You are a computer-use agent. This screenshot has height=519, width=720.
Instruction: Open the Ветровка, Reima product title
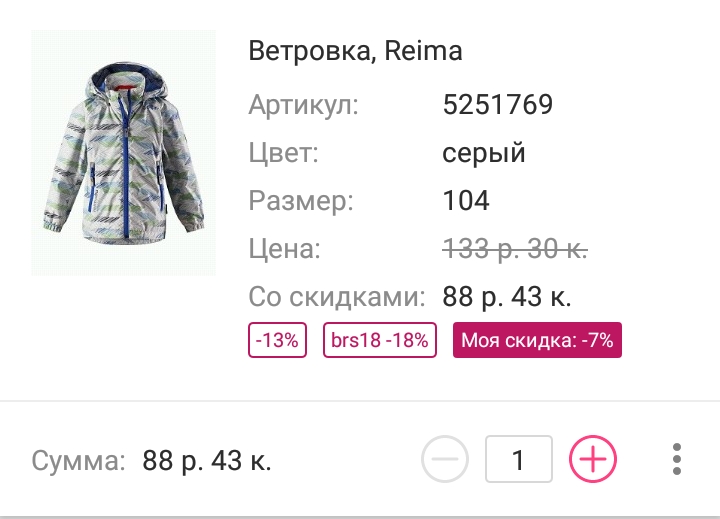point(355,52)
